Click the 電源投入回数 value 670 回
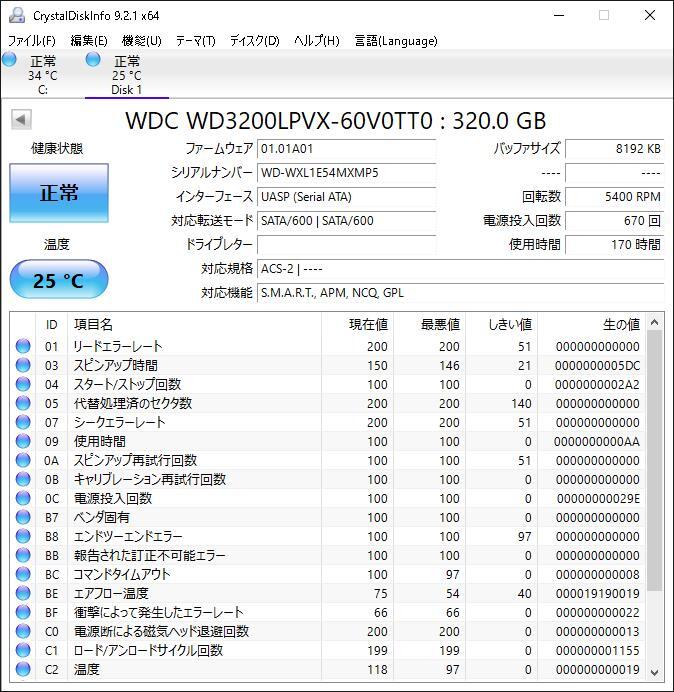This screenshot has width=674, height=692. (614, 221)
